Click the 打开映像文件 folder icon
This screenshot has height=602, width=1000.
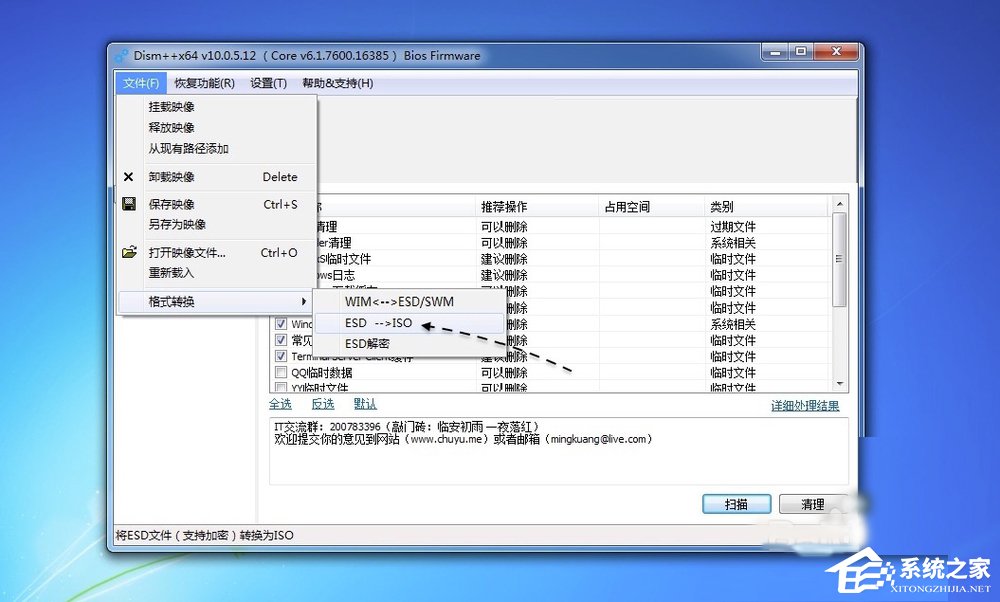[x=128, y=252]
